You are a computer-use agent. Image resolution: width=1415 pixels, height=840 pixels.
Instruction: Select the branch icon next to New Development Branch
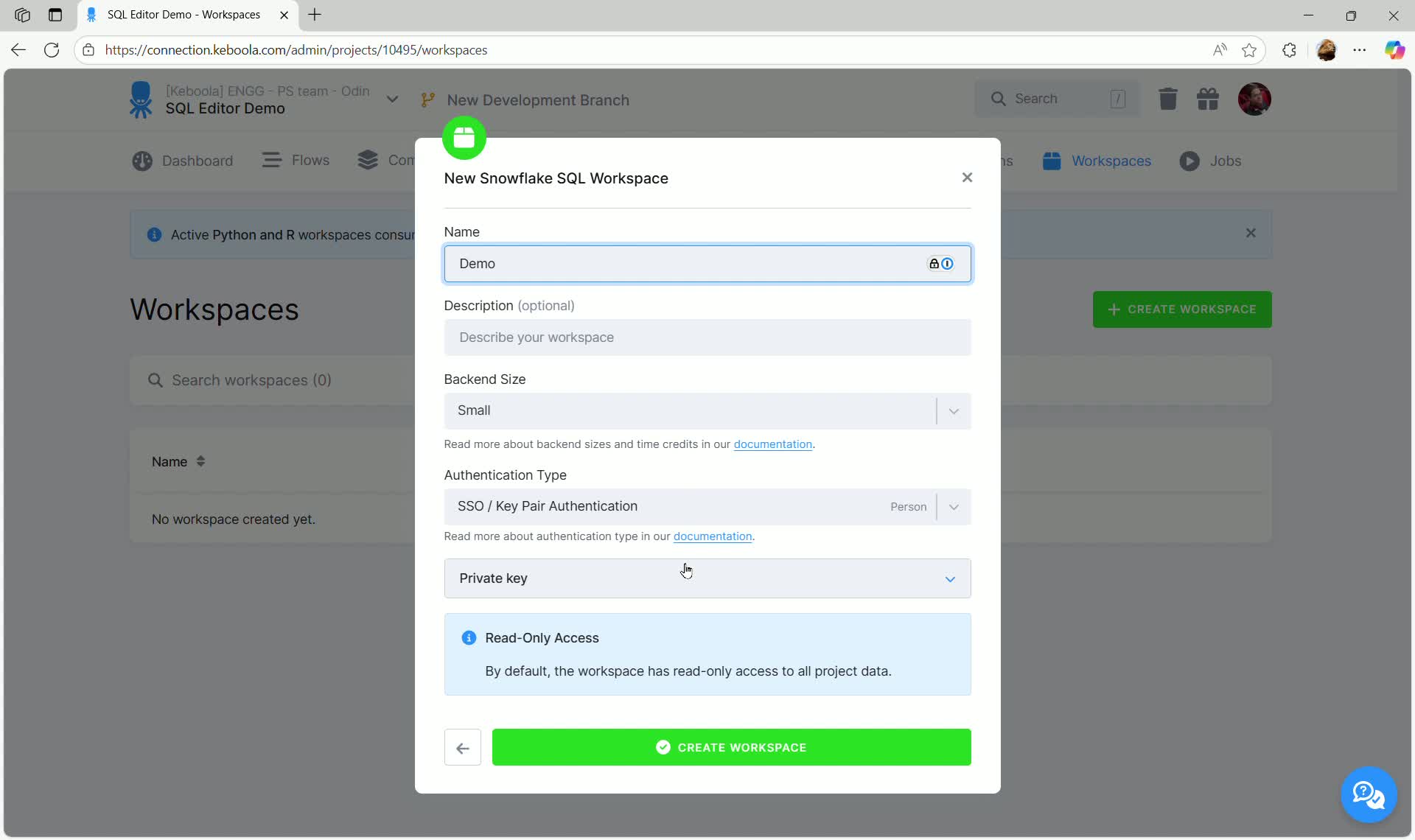[427, 99]
